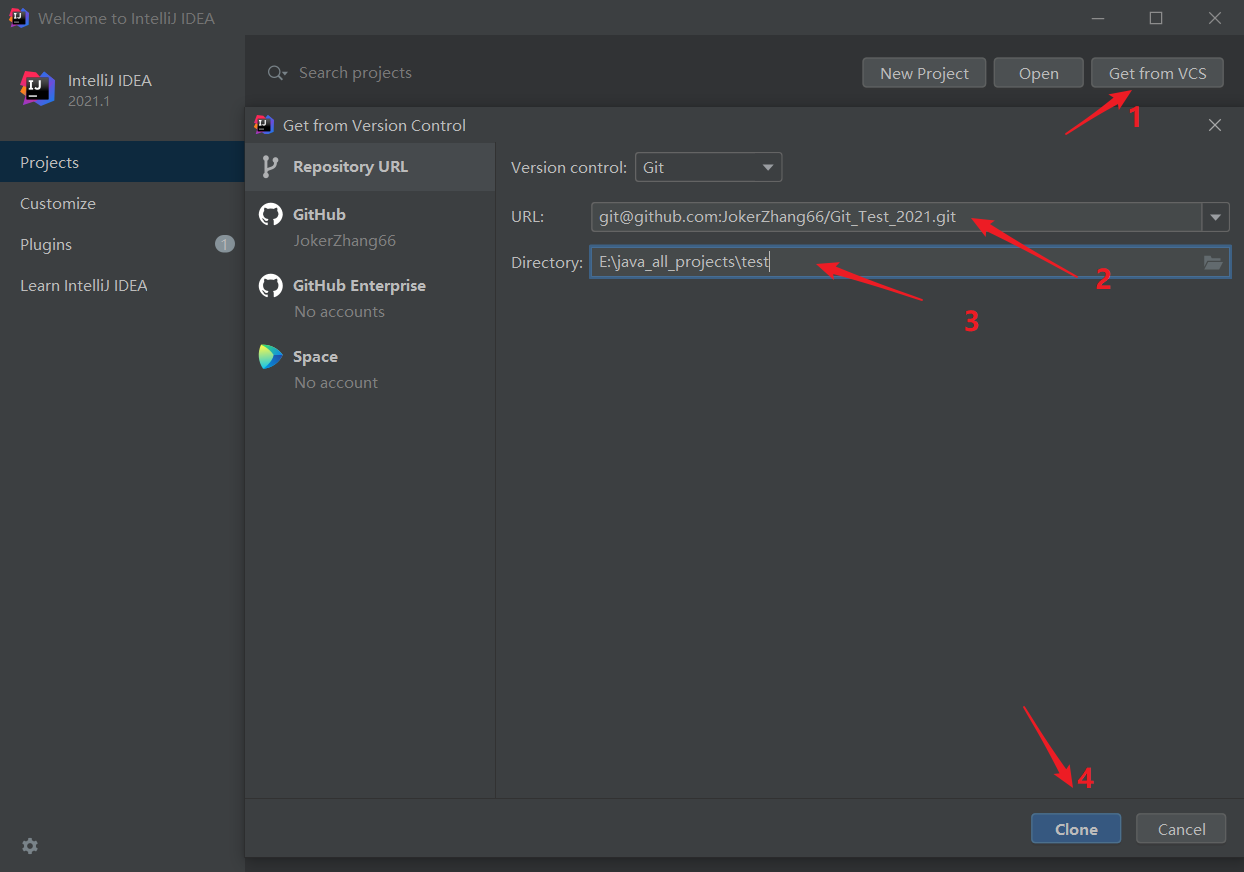Click the folder browse icon in Directory field
The image size is (1244, 872).
point(1213,263)
